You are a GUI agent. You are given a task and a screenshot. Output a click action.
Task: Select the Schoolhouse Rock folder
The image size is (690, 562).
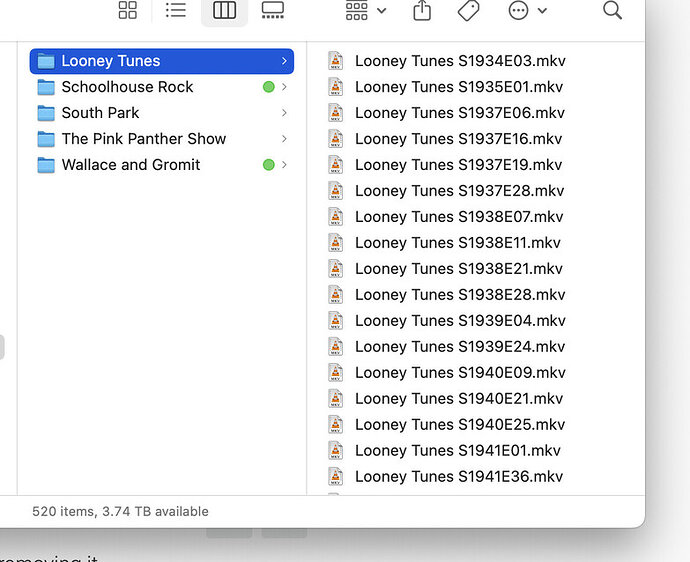coord(161,87)
